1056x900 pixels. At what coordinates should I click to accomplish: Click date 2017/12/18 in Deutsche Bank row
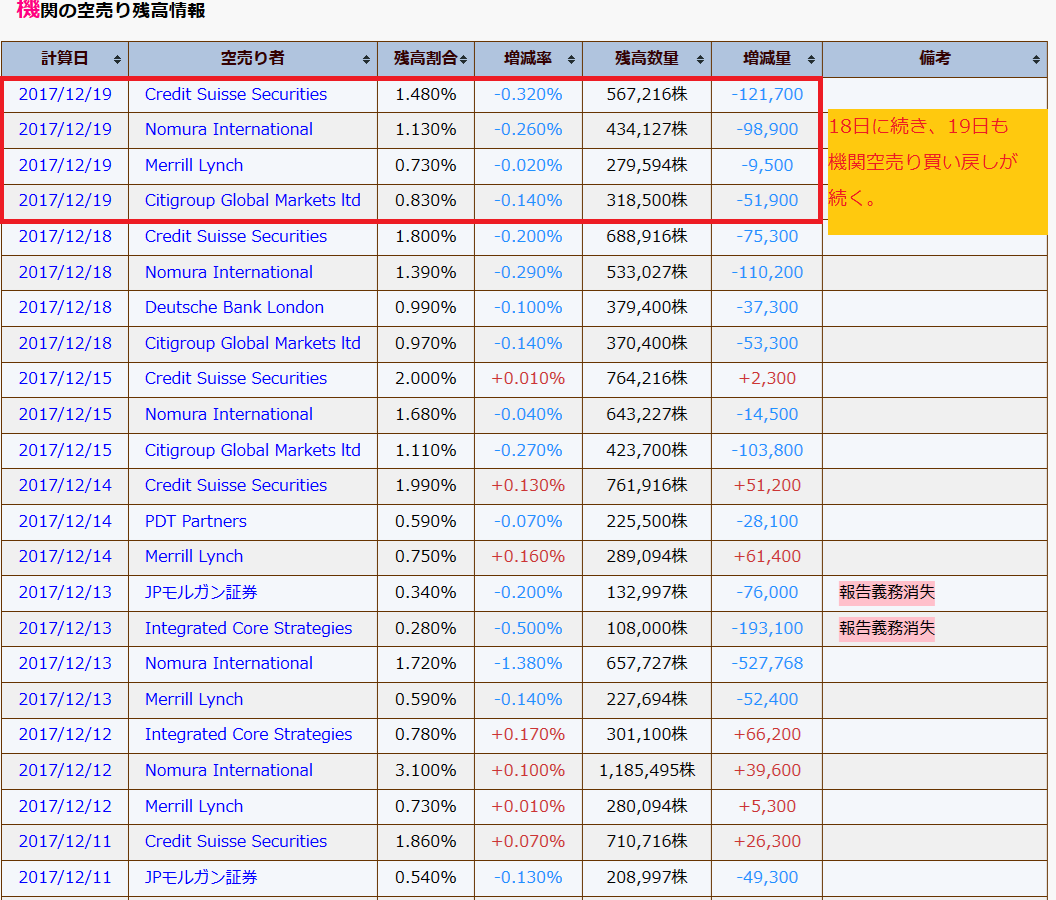pos(65,307)
